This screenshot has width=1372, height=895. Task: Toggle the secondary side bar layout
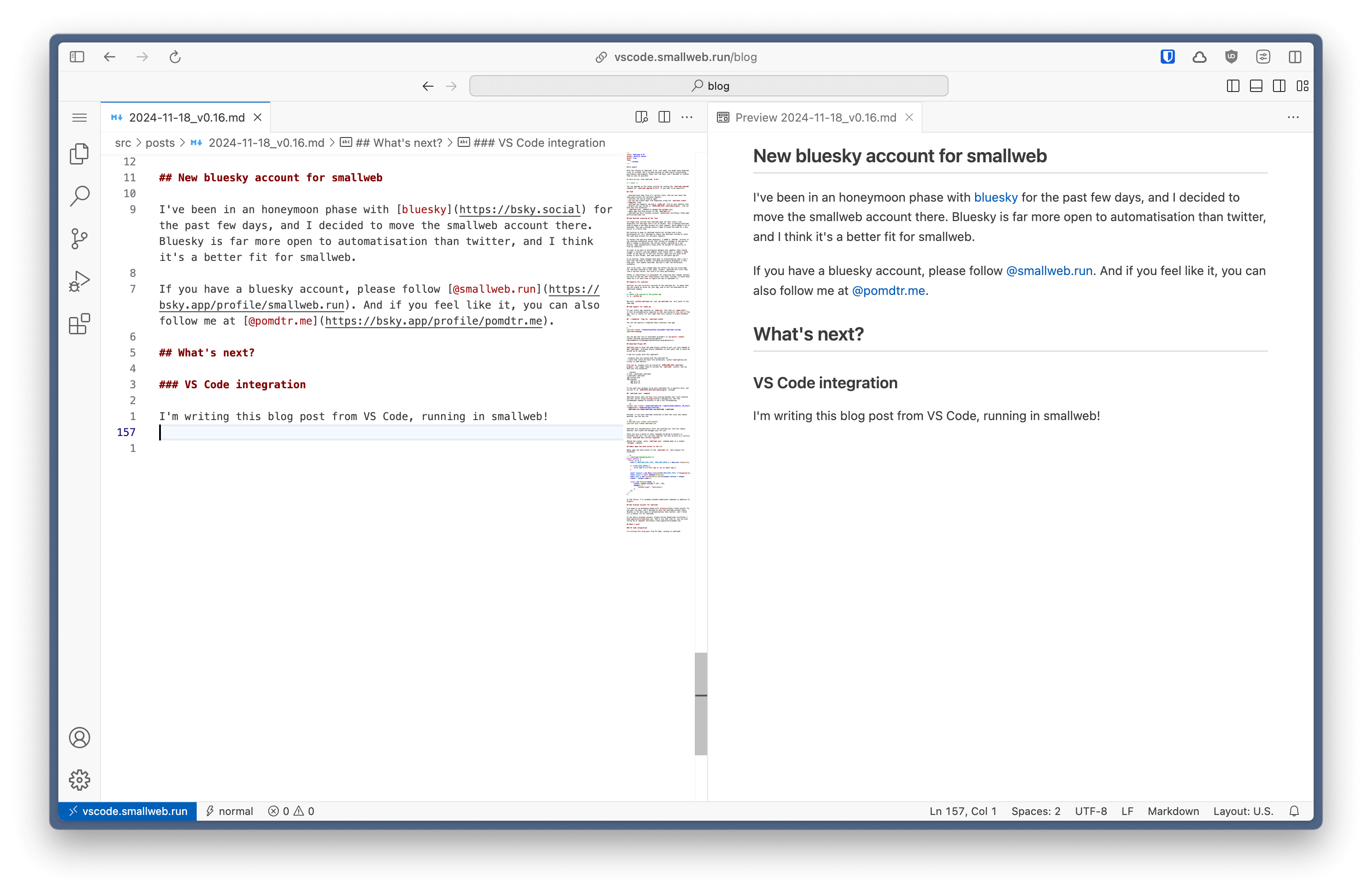click(x=1279, y=86)
